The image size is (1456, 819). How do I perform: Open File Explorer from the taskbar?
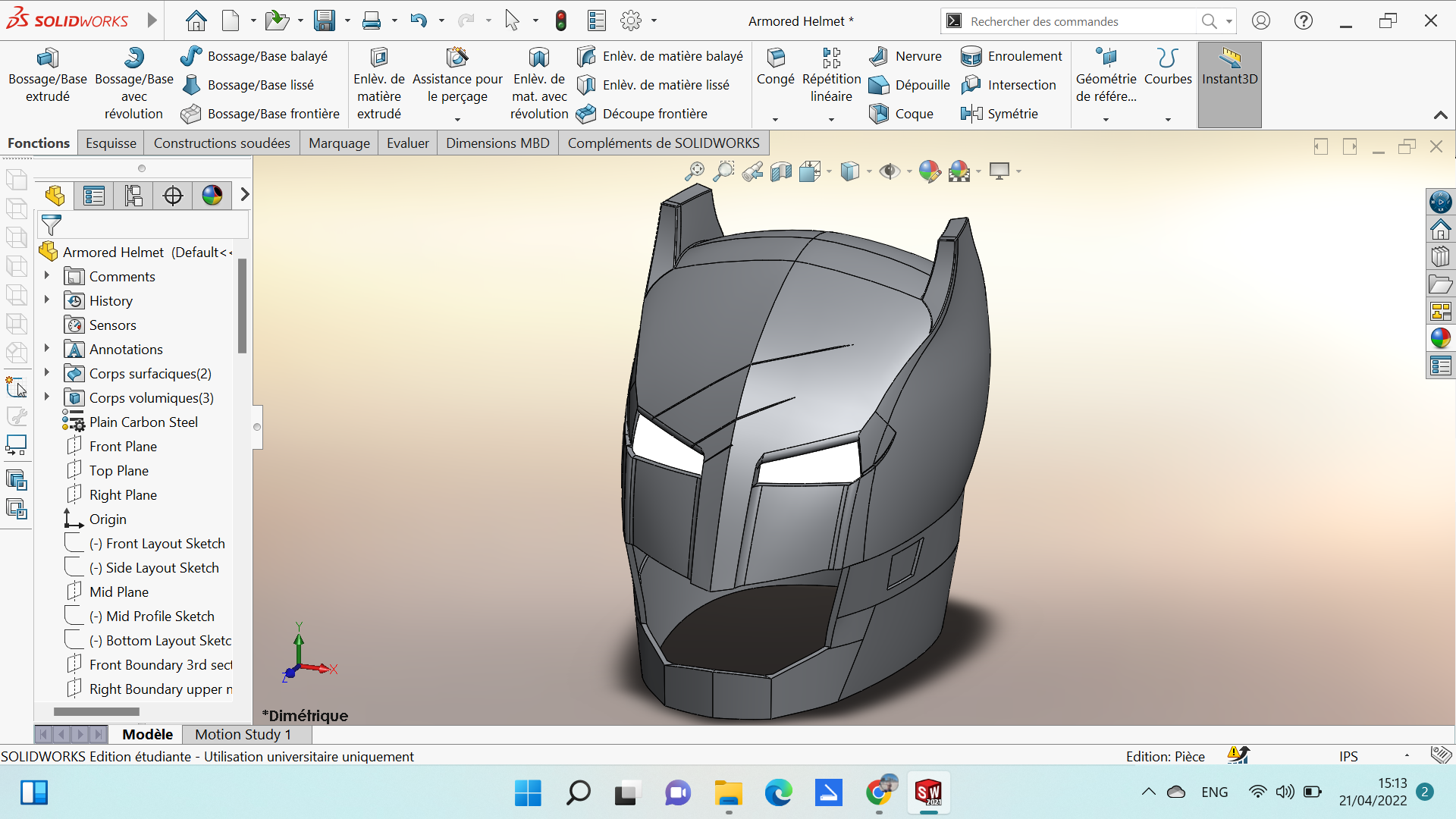tap(728, 793)
